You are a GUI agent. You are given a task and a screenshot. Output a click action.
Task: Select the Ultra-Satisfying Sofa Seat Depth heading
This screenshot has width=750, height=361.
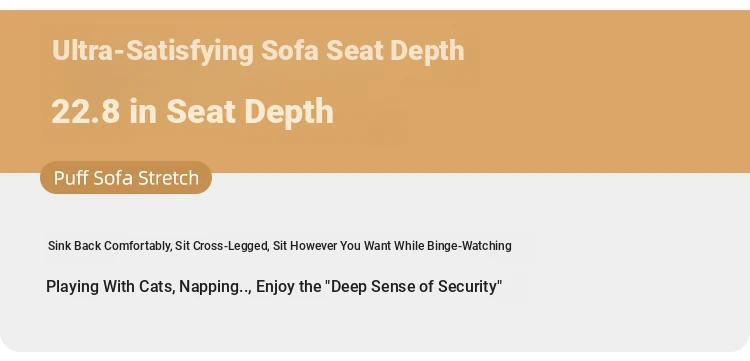258,51
